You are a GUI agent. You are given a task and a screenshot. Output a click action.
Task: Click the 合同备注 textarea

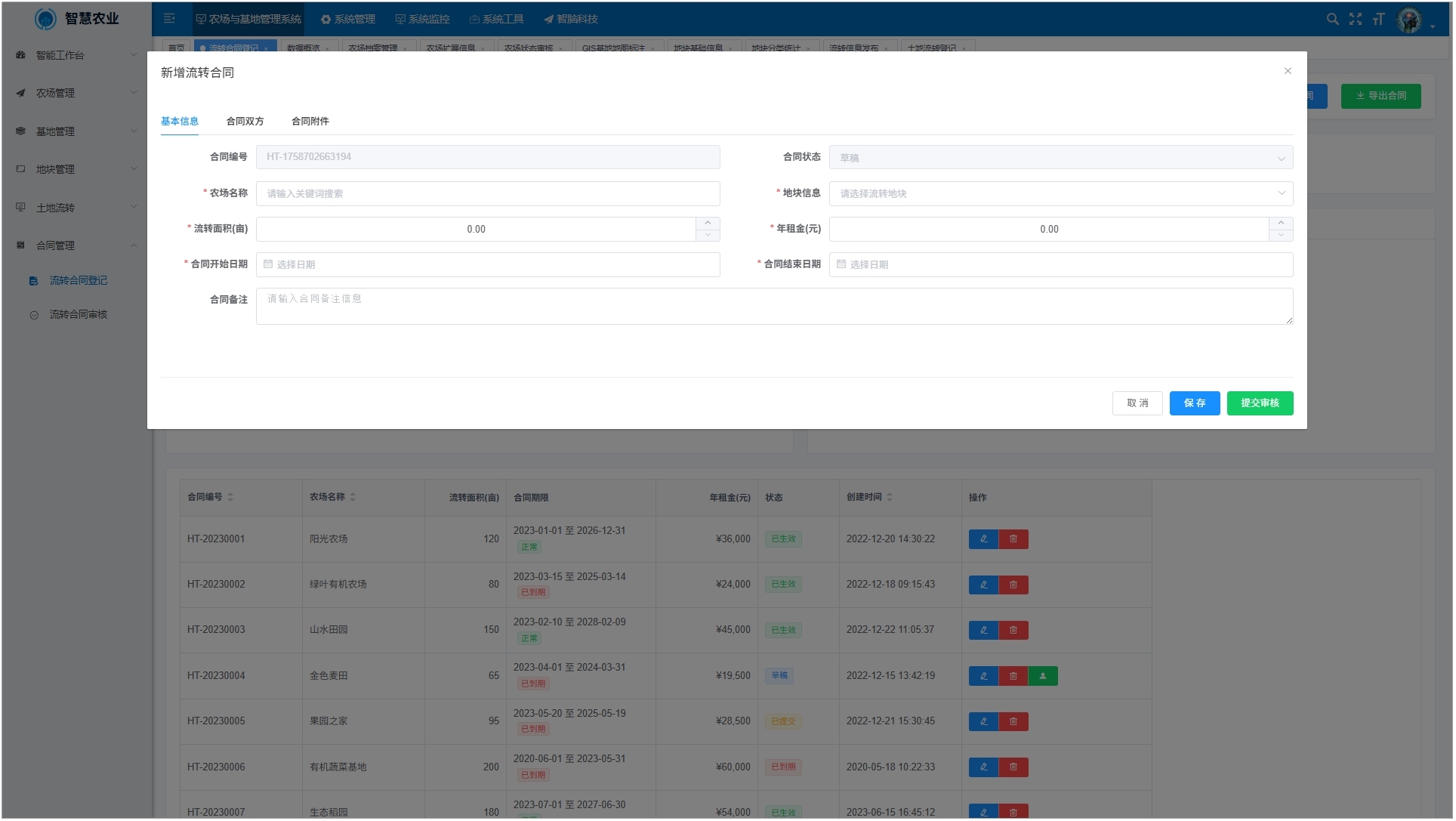[x=773, y=306]
